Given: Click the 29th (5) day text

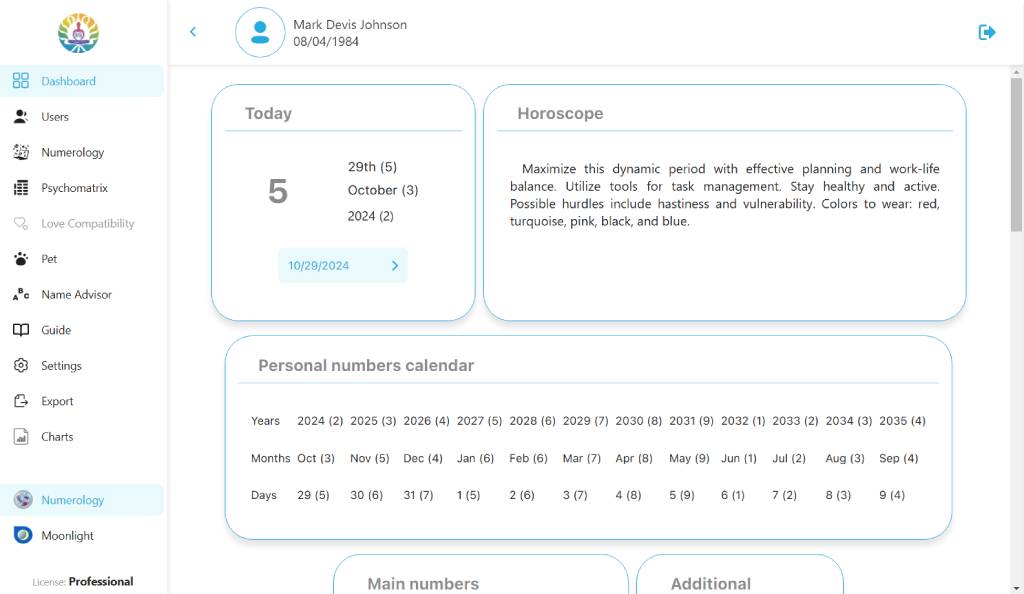Looking at the screenshot, I should 372,166.
